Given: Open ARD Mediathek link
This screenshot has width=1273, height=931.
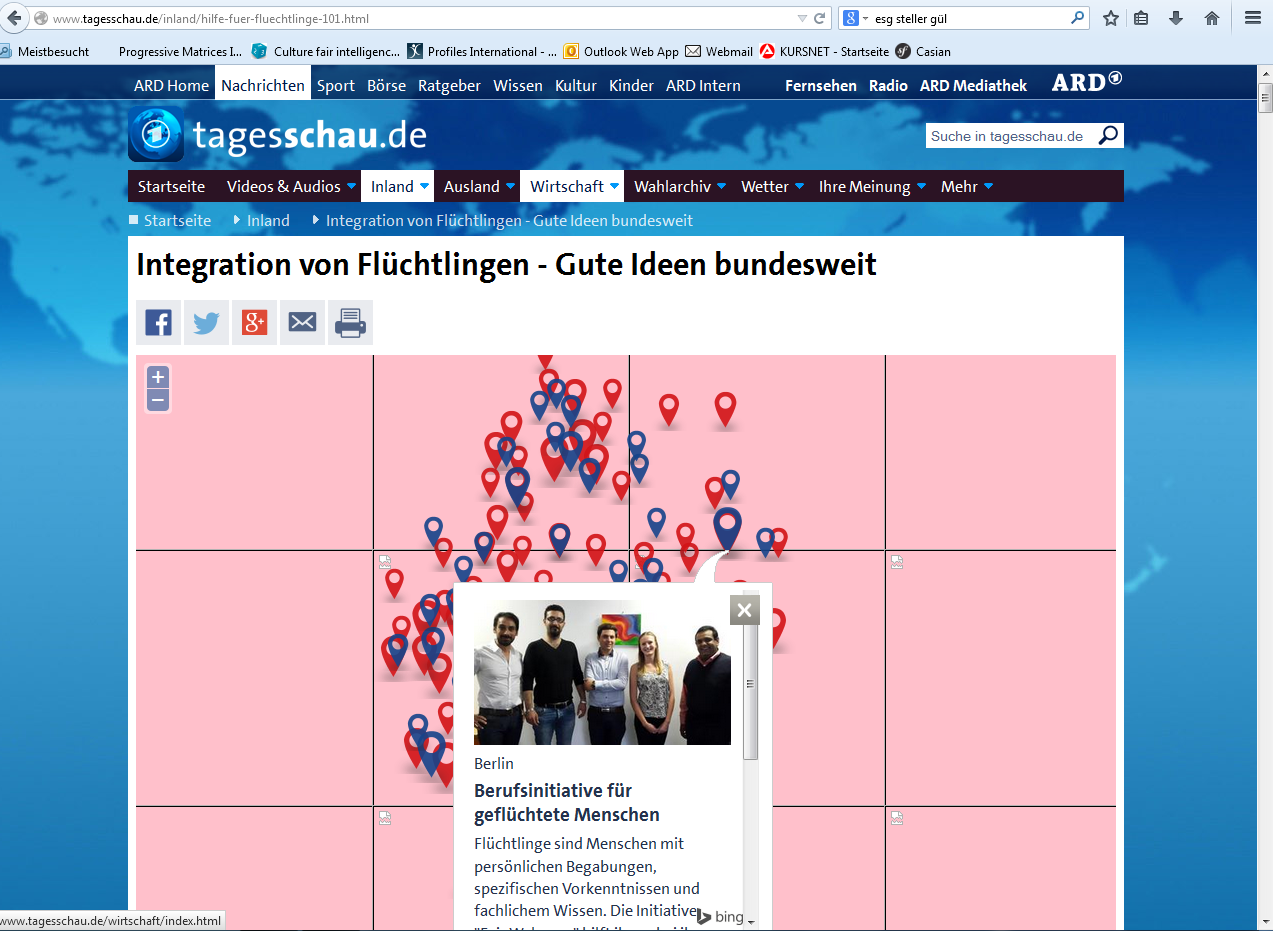Looking at the screenshot, I should [x=973, y=85].
